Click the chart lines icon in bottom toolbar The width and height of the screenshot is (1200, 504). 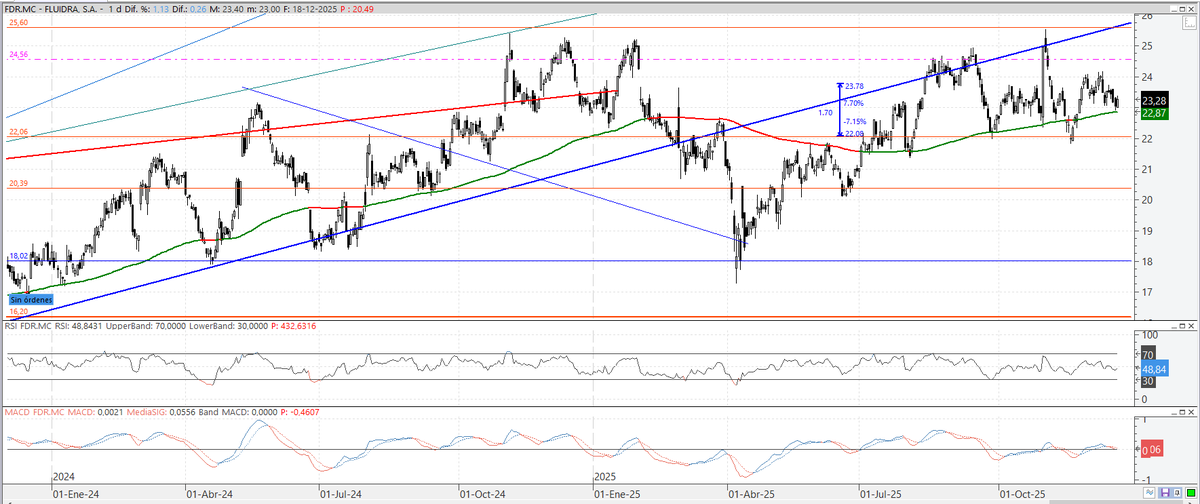[1149, 492]
